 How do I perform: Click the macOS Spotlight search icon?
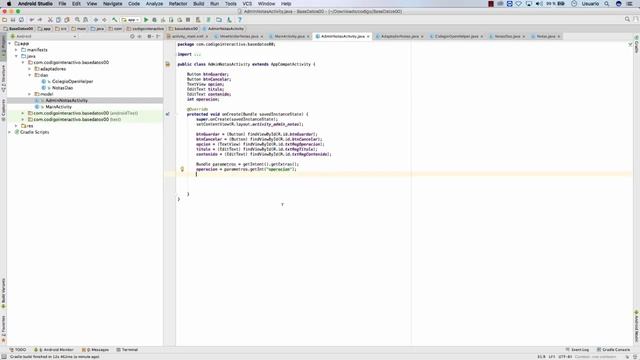(607, 4)
